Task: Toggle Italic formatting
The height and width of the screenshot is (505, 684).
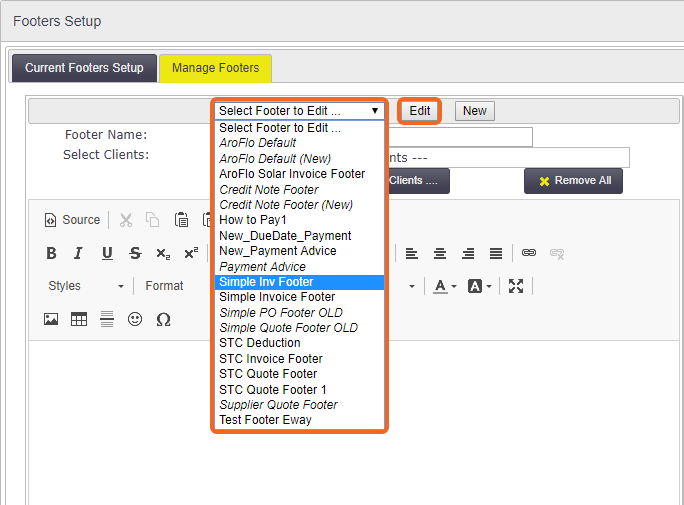Action: pyautogui.click(x=79, y=253)
